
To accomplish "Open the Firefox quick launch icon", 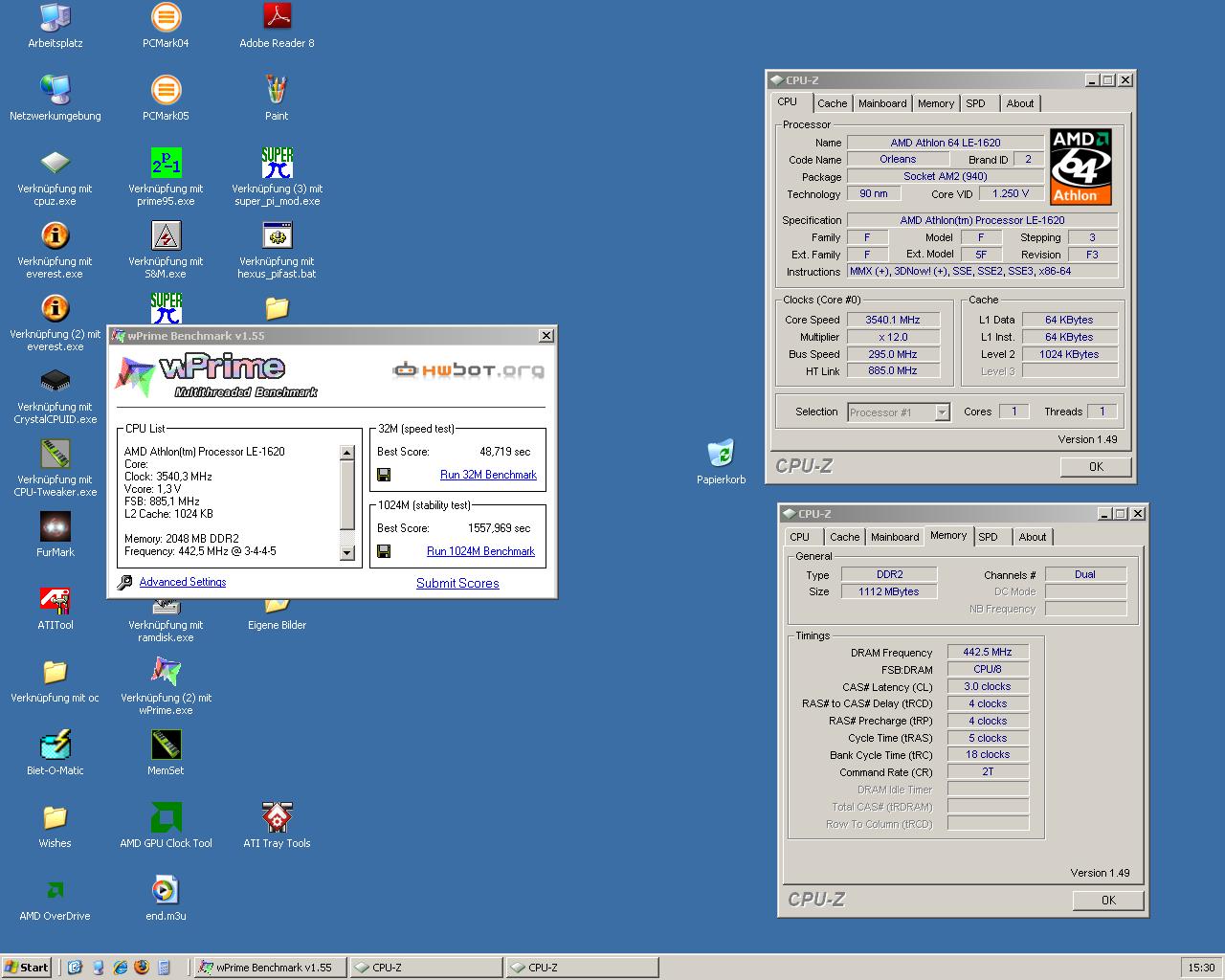I will coord(142,968).
